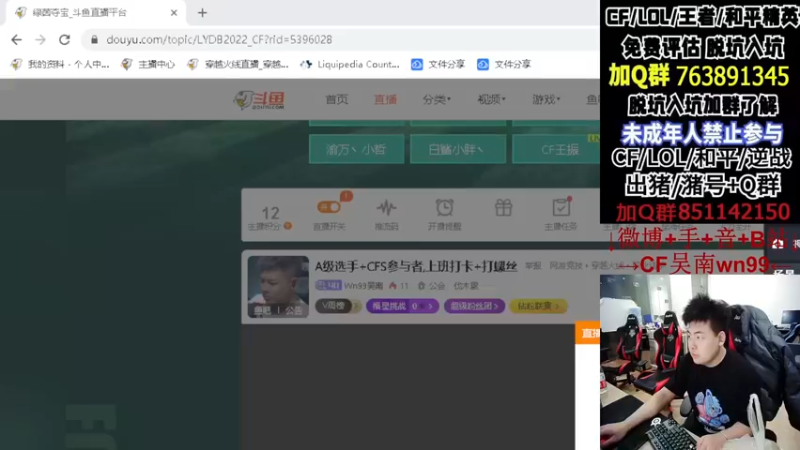This screenshot has height=450, width=800.
Task: Click the streamer name Wn99吴南
Action: (x=363, y=286)
